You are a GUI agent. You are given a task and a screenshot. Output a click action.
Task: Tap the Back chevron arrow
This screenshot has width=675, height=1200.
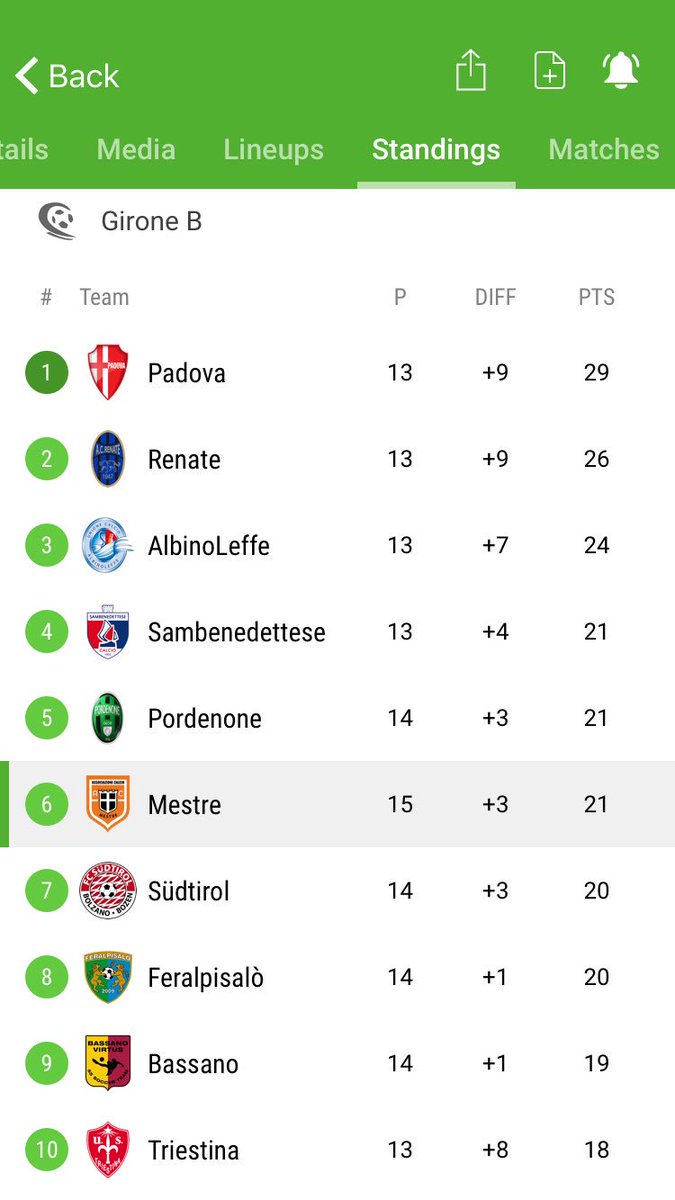(27, 76)
